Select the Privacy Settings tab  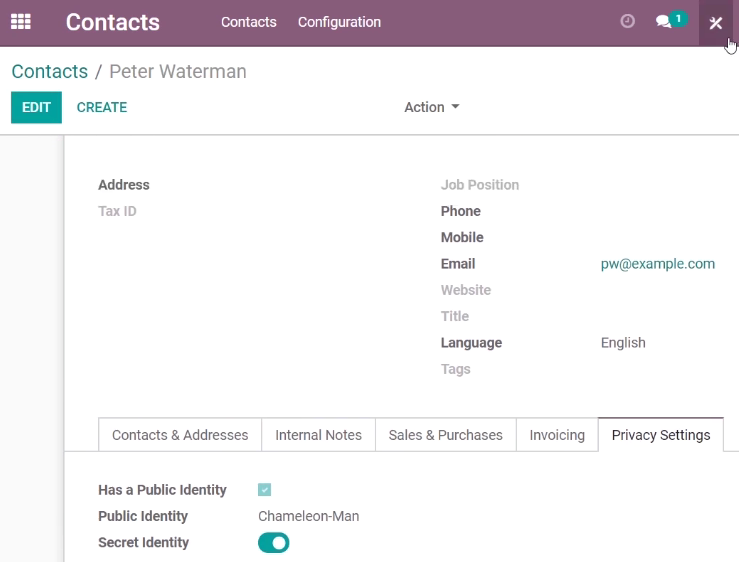(x=661, y=435)
